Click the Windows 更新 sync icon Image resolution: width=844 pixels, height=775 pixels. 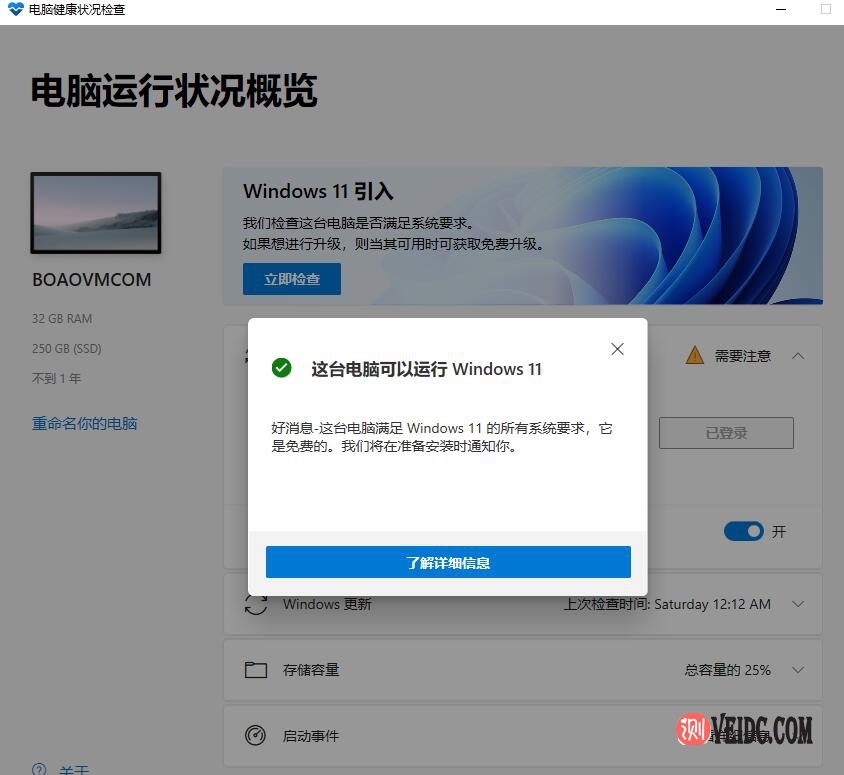point(256,604)
